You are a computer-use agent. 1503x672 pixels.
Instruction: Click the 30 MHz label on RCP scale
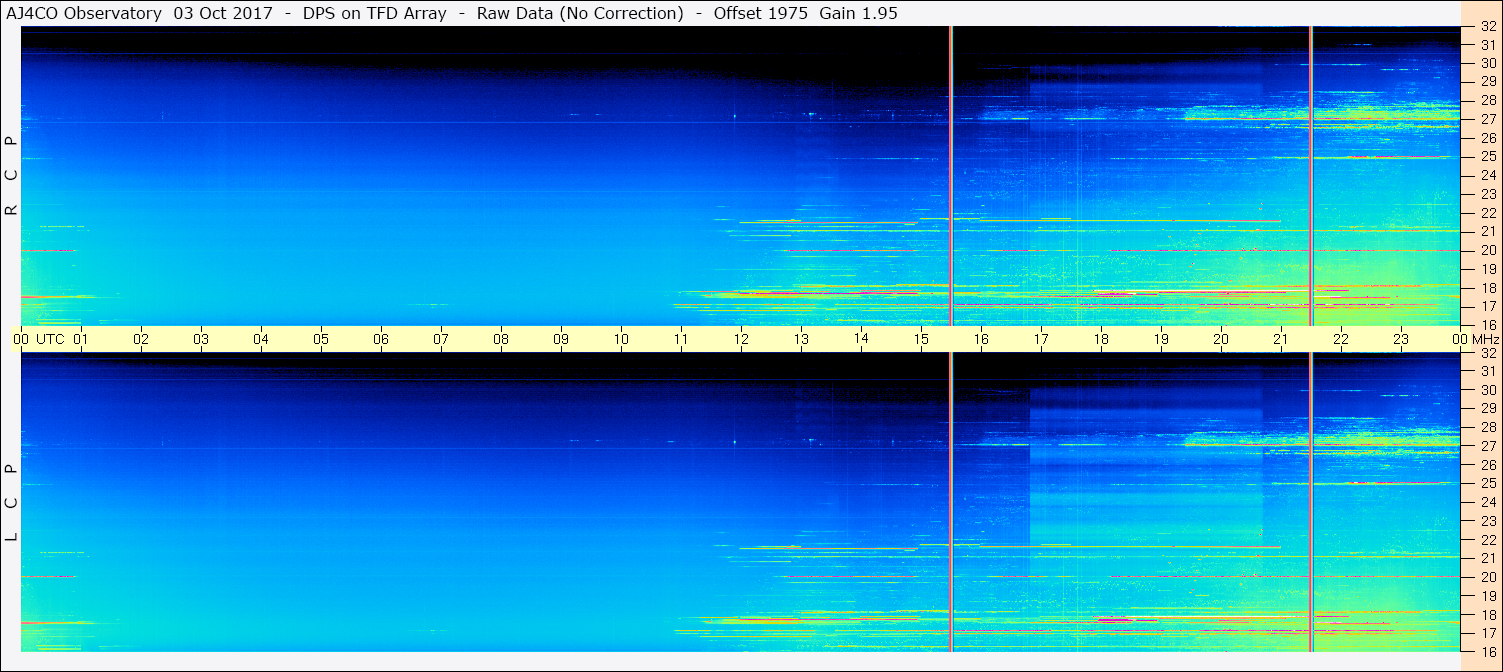click(1487, 64)
